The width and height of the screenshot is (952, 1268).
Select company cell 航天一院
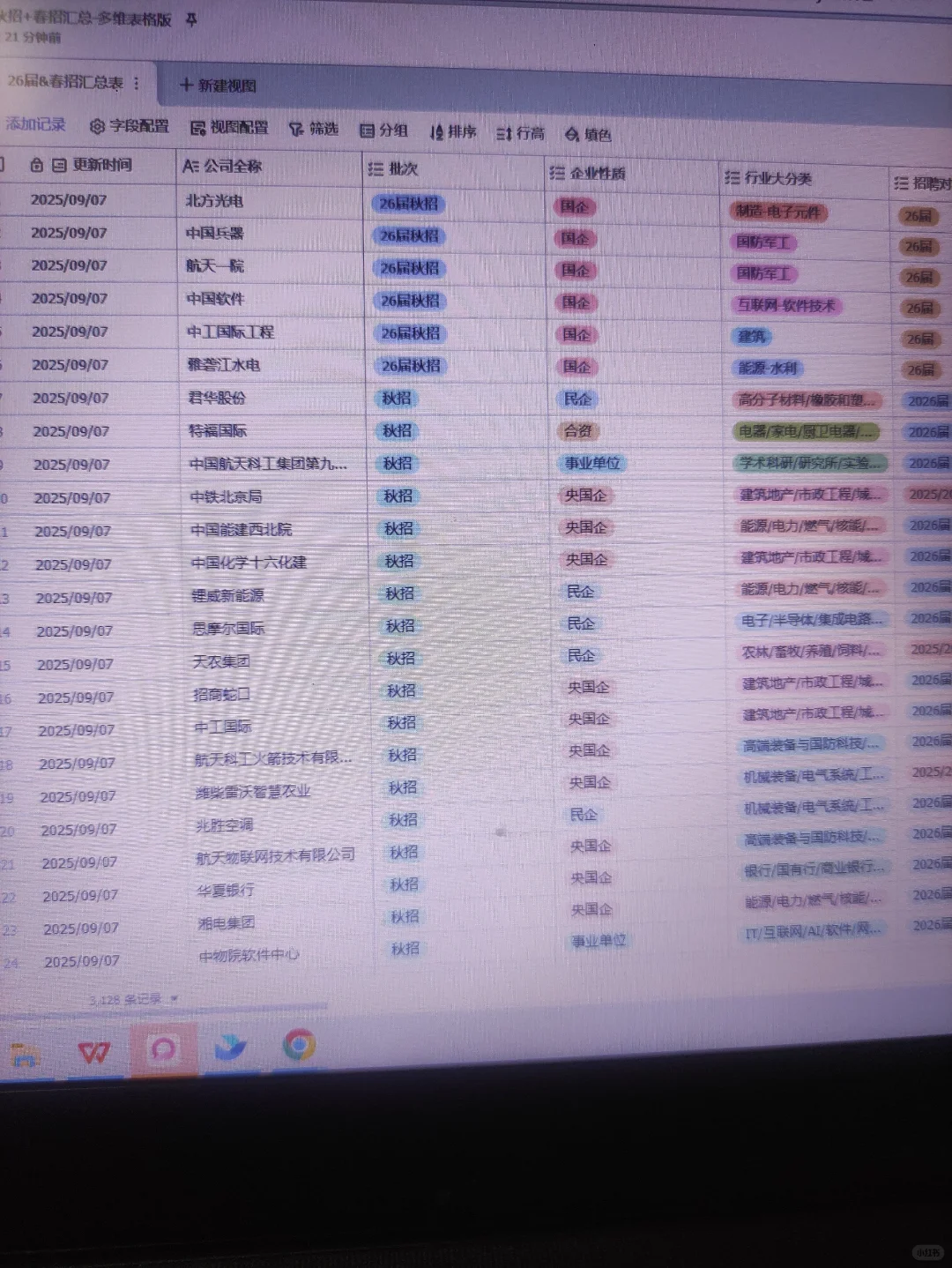point(214,266)
